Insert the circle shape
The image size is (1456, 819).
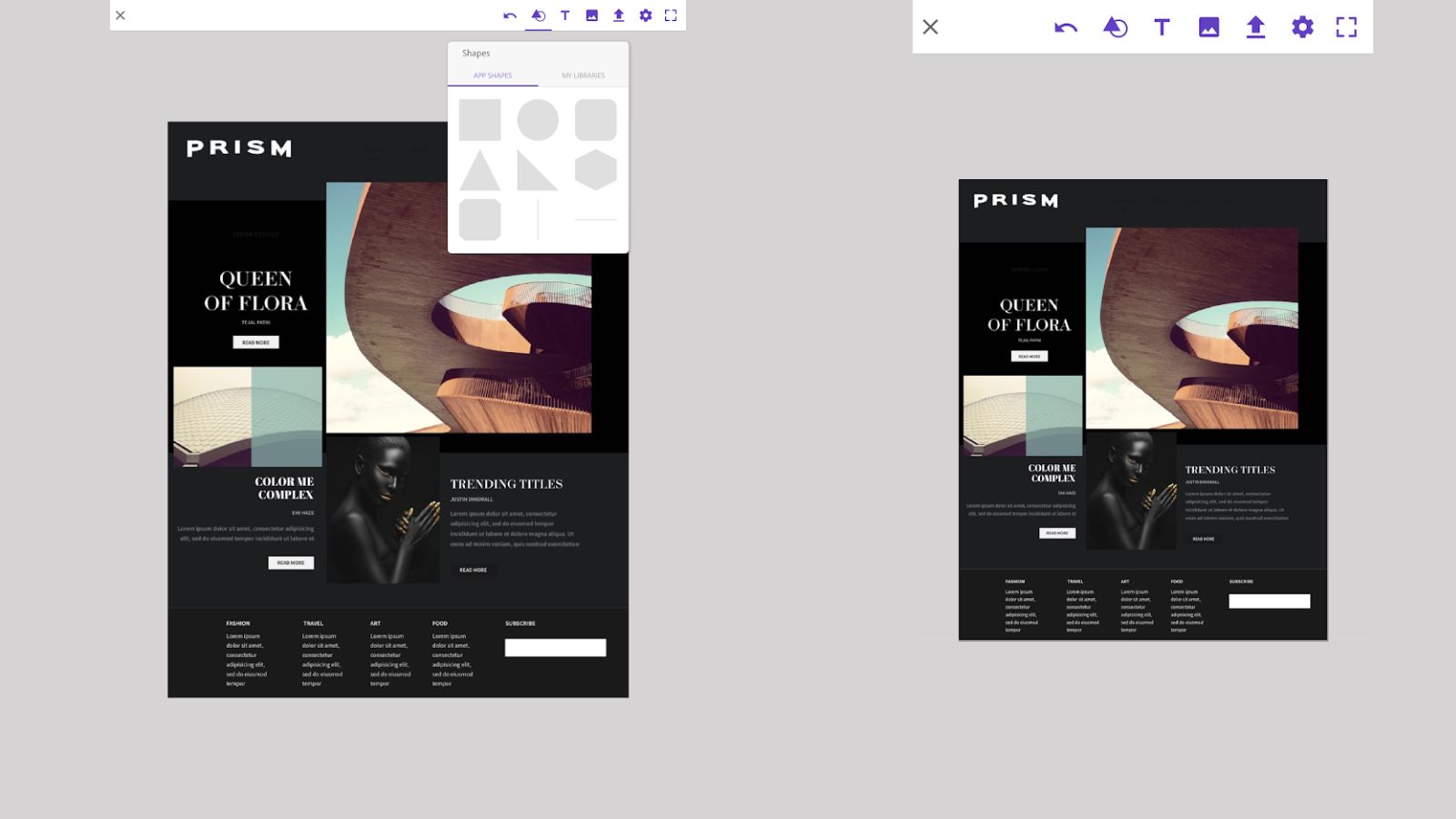pyautogui.click(x=537, y=119)
